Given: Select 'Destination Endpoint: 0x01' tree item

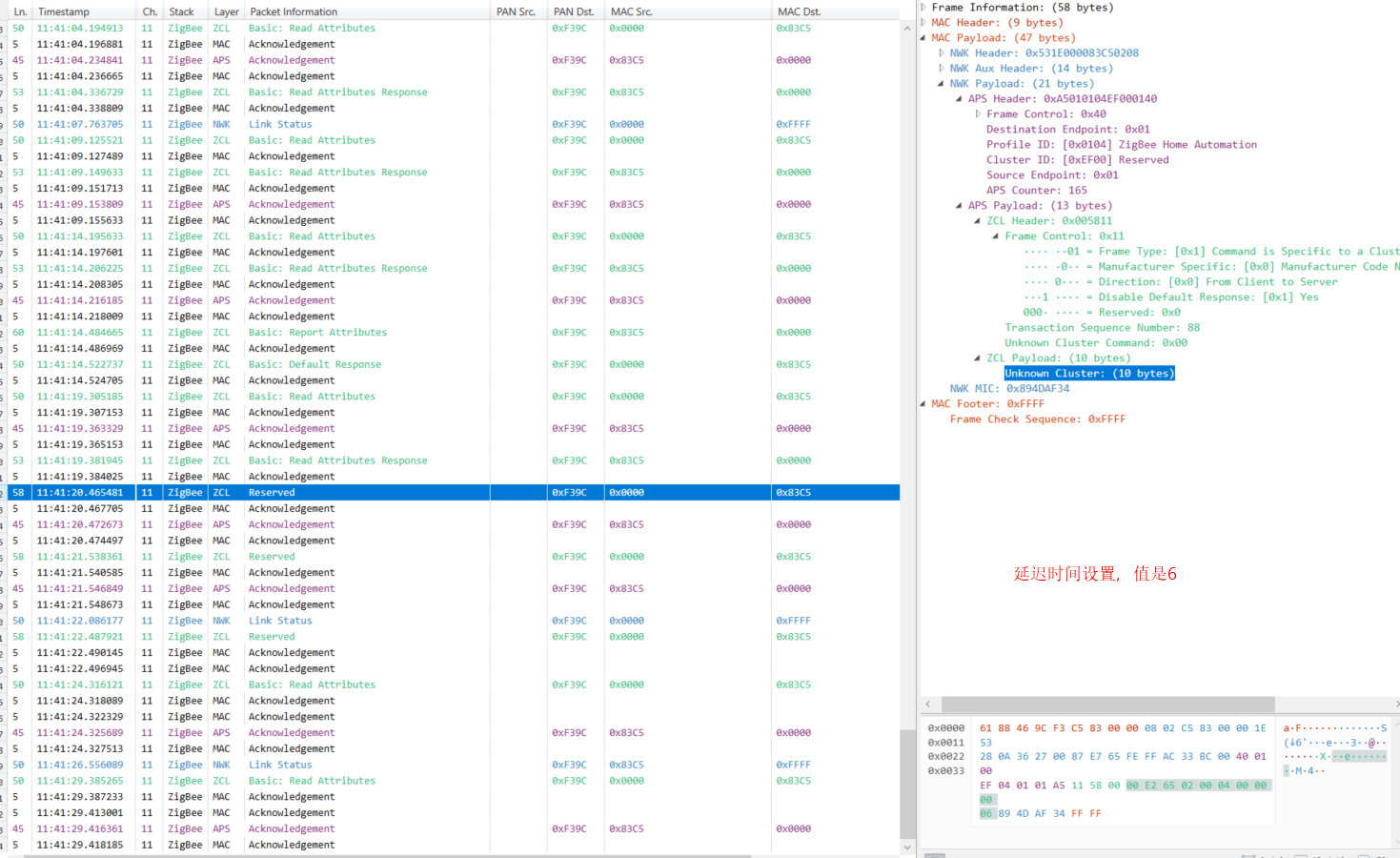Looking at the screenshot, I should tap(1068, 130).
